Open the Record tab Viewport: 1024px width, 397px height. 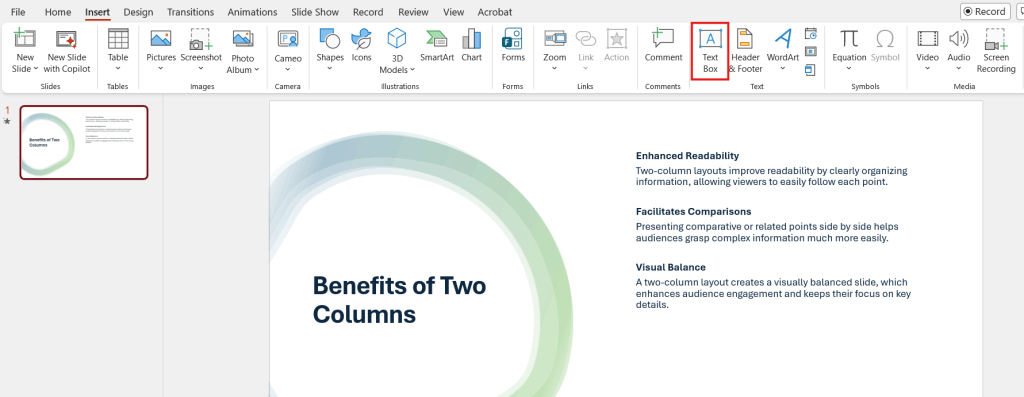coord(368,12)
